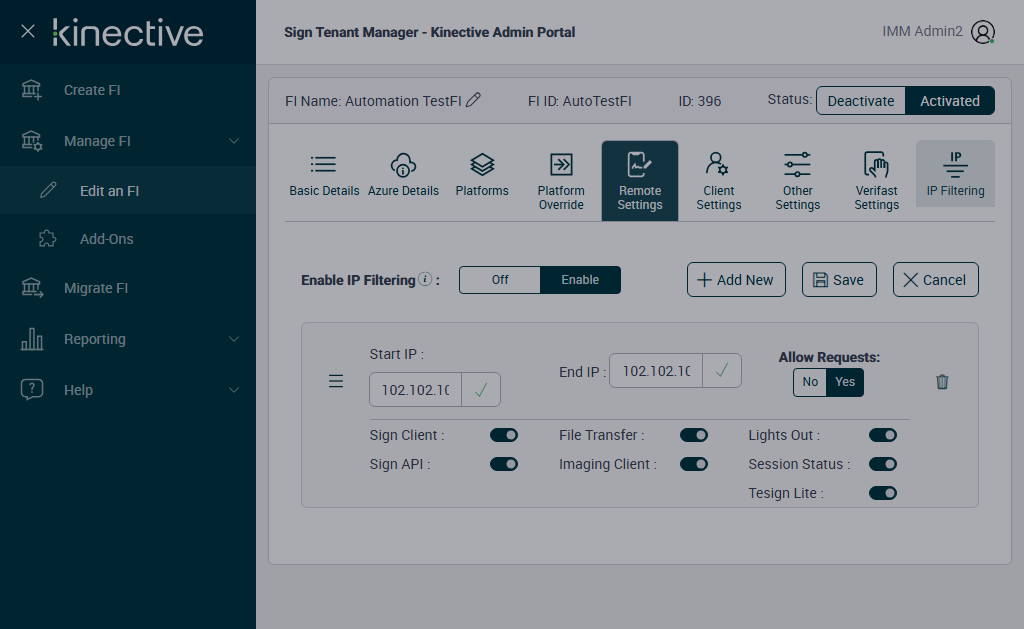Select the IP Filtering tab
The image size is (1024, 629).
955,174
